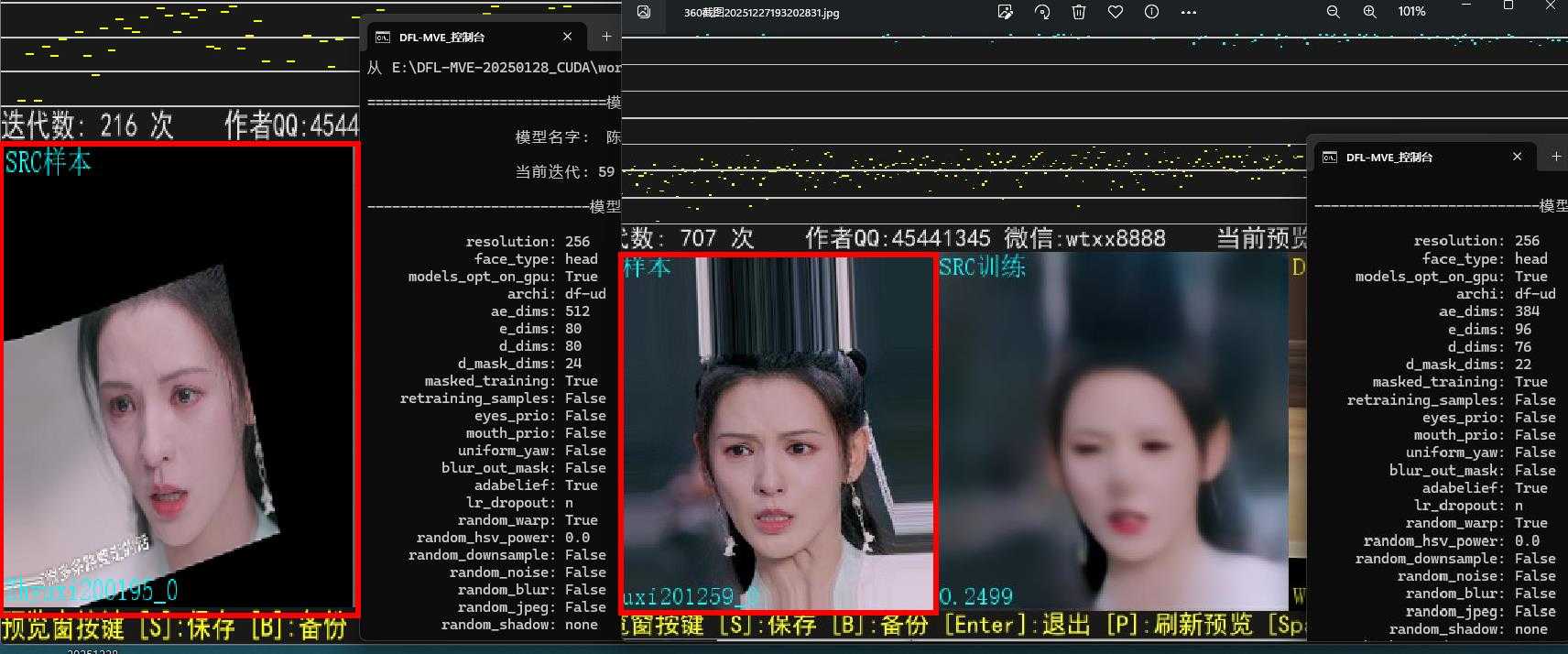Click the 'SRC样本' label in left preview window
1568x654 pixels.
coord(48,163)
